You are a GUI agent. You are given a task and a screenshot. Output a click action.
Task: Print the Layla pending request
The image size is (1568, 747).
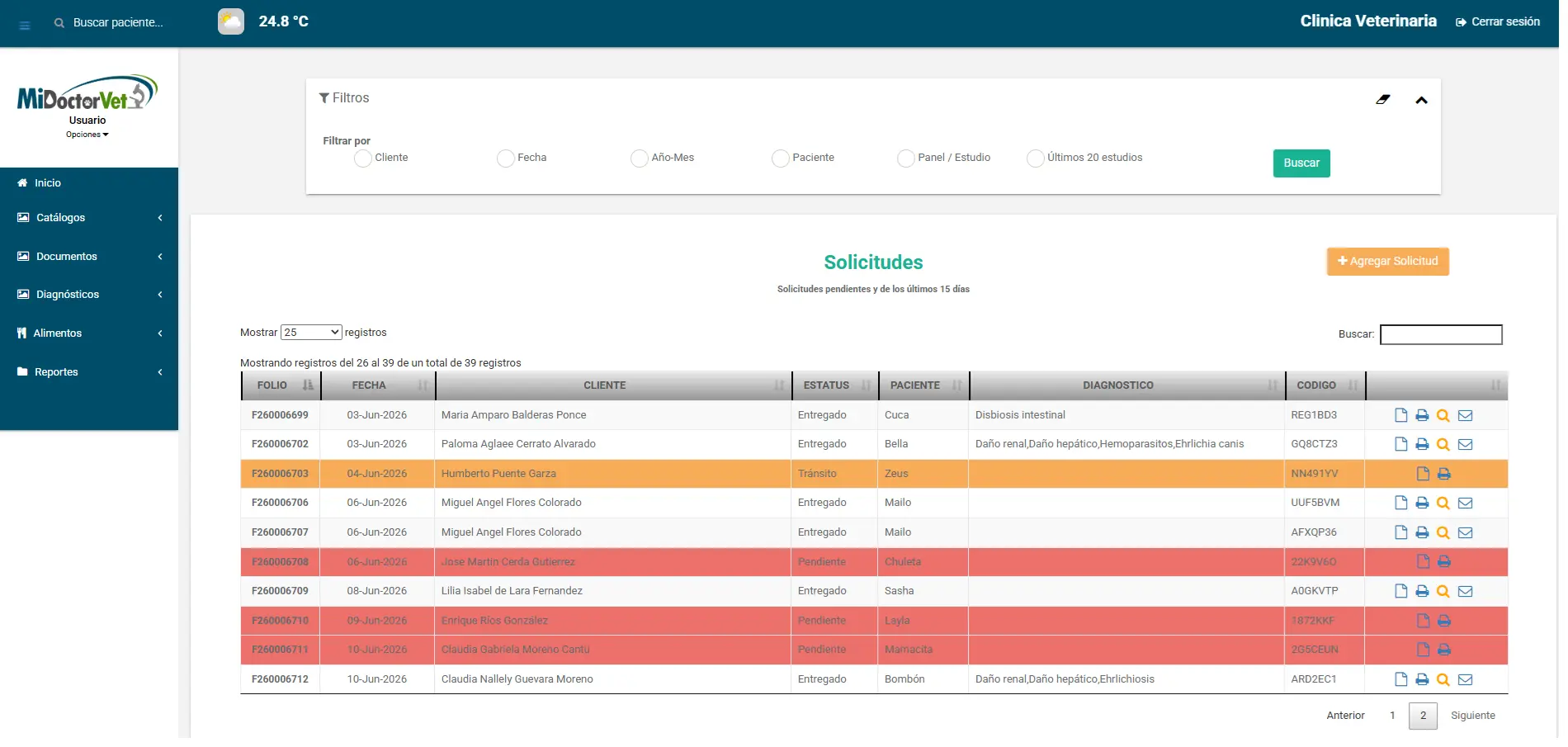[x=1444, y=621]
